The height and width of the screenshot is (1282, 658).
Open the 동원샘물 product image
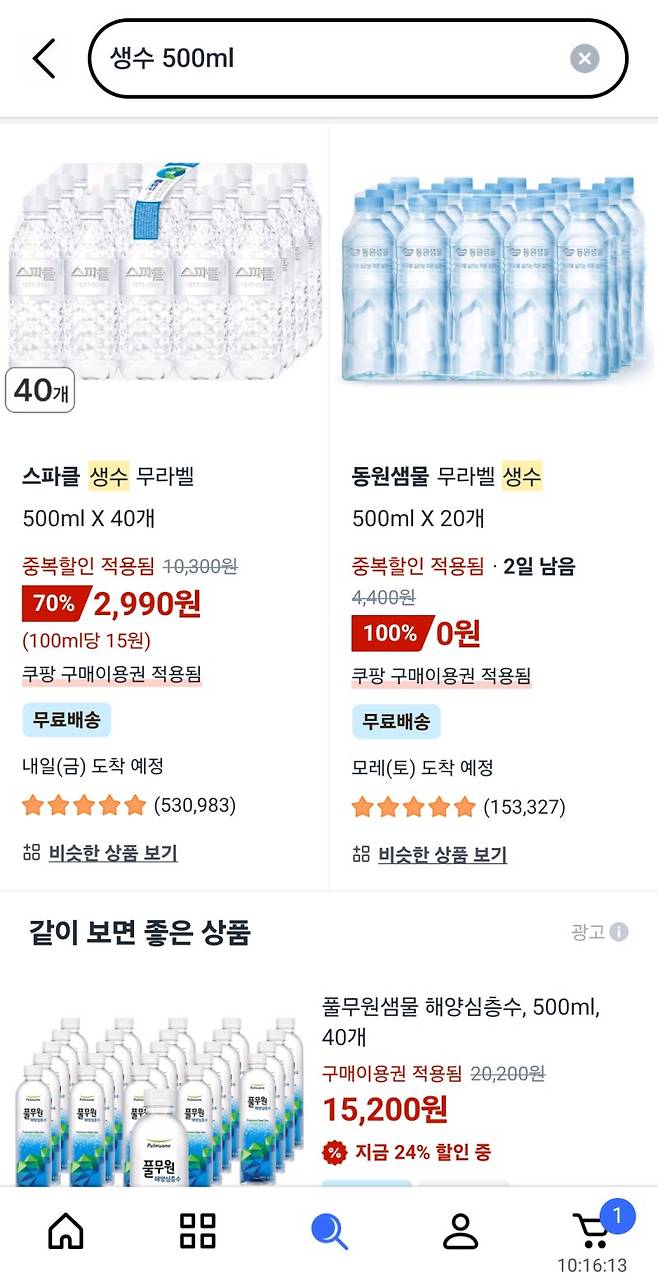tap(494, 278)
